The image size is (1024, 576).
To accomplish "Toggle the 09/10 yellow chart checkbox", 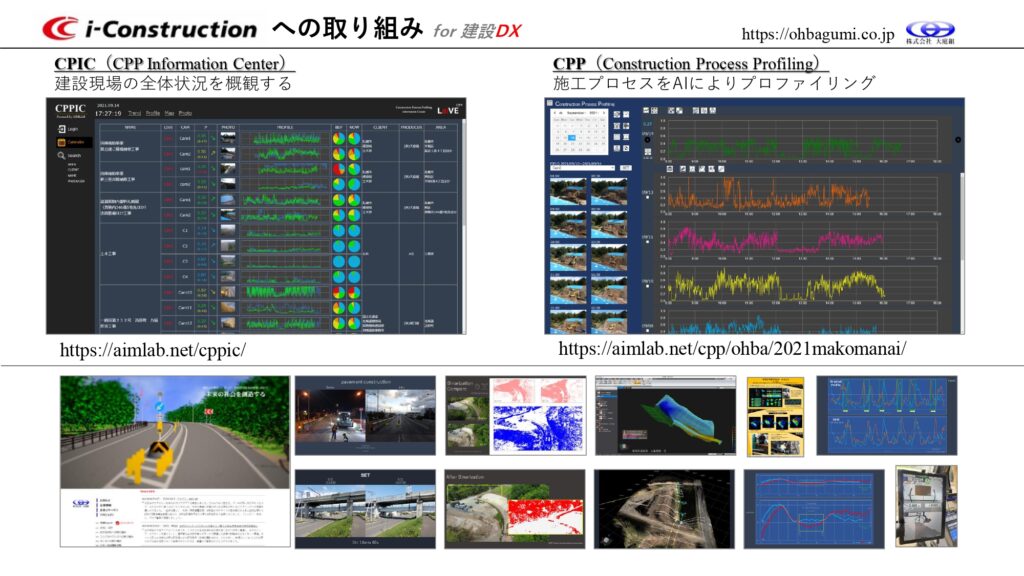I will pos(648,287).
